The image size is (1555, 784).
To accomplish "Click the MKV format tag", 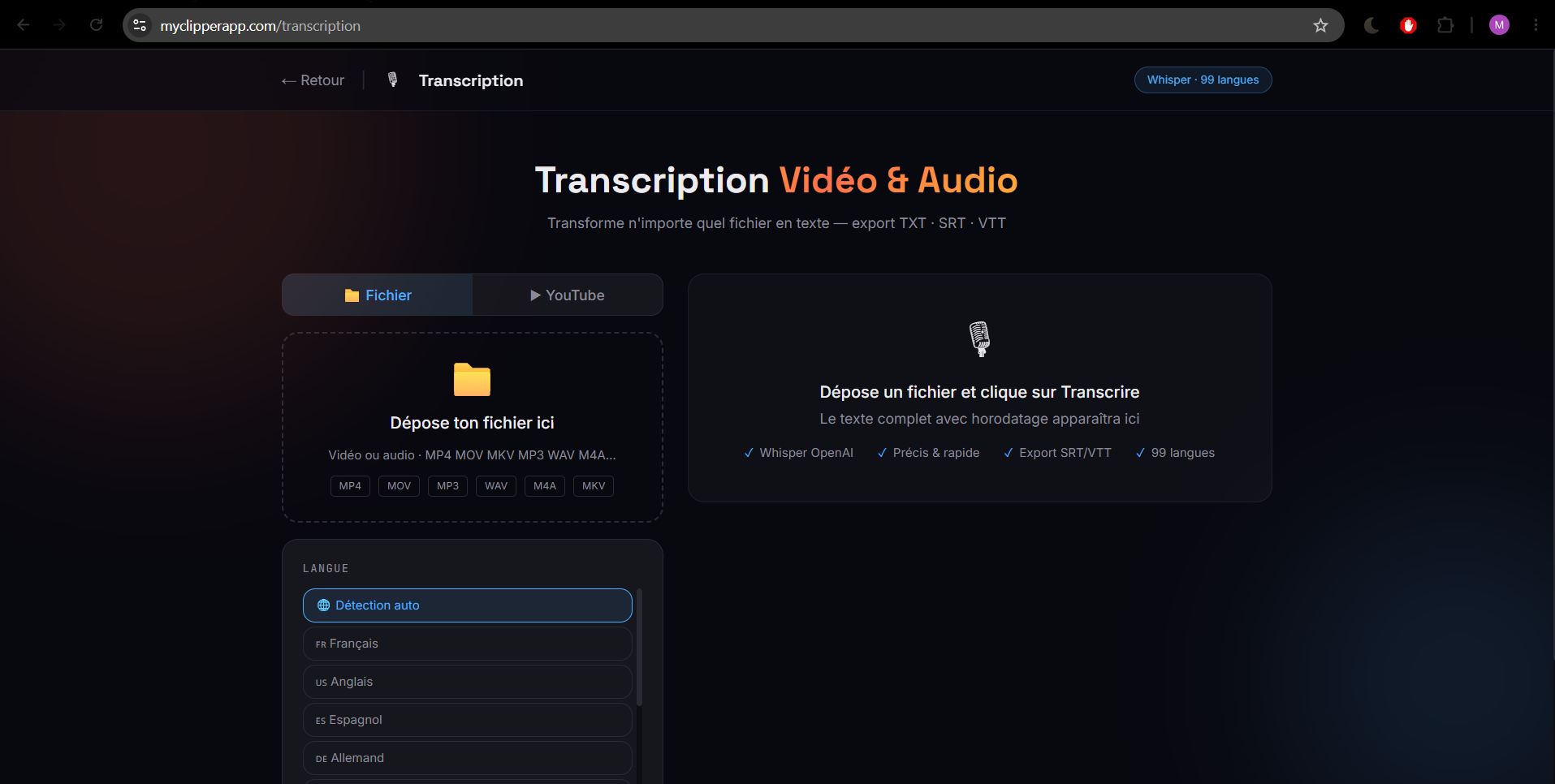I will click(594, 486).
